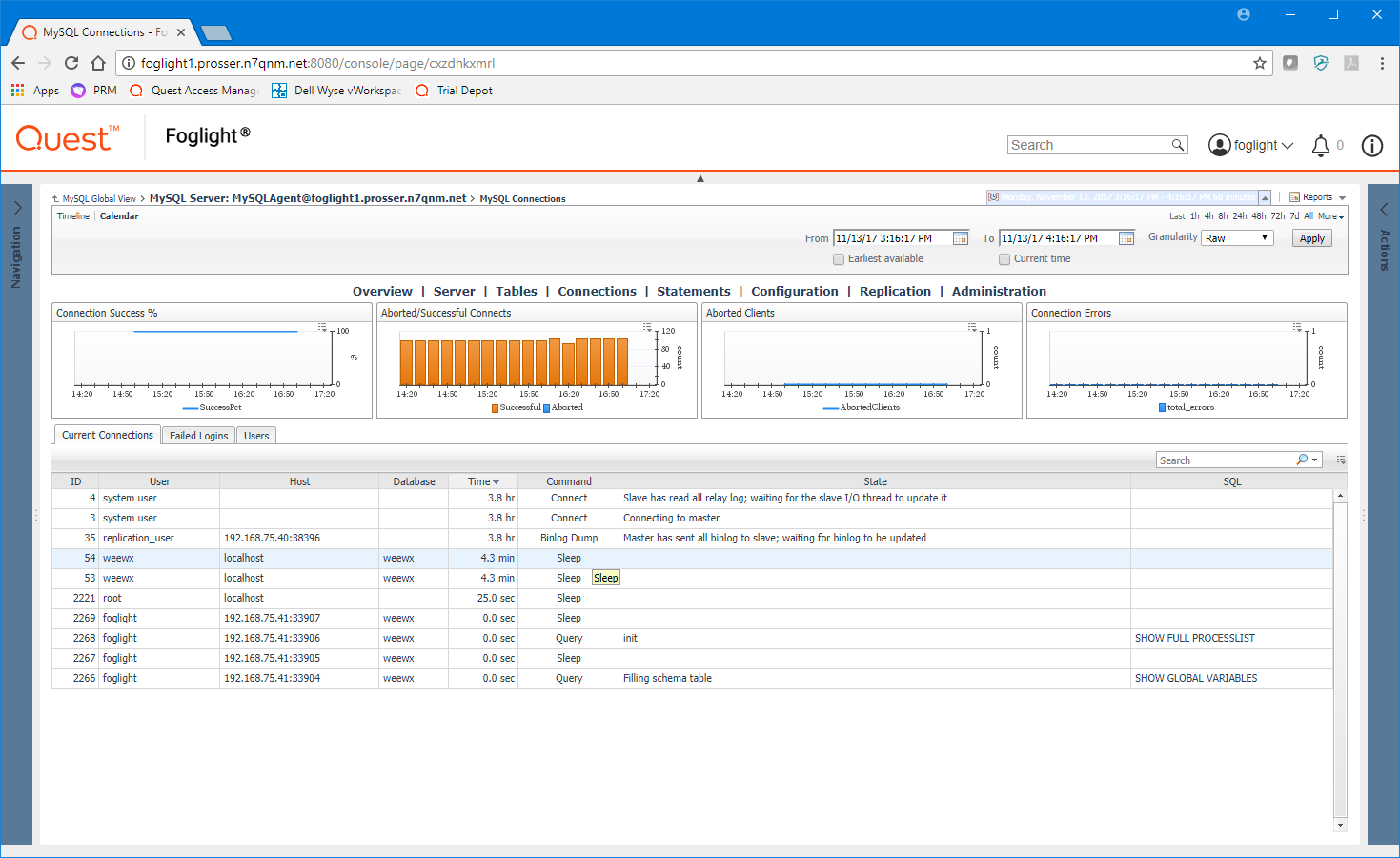1400x858 pixels.
Task: Open Aborted Clients chart options icon
Action: click(x=972, y=327)
